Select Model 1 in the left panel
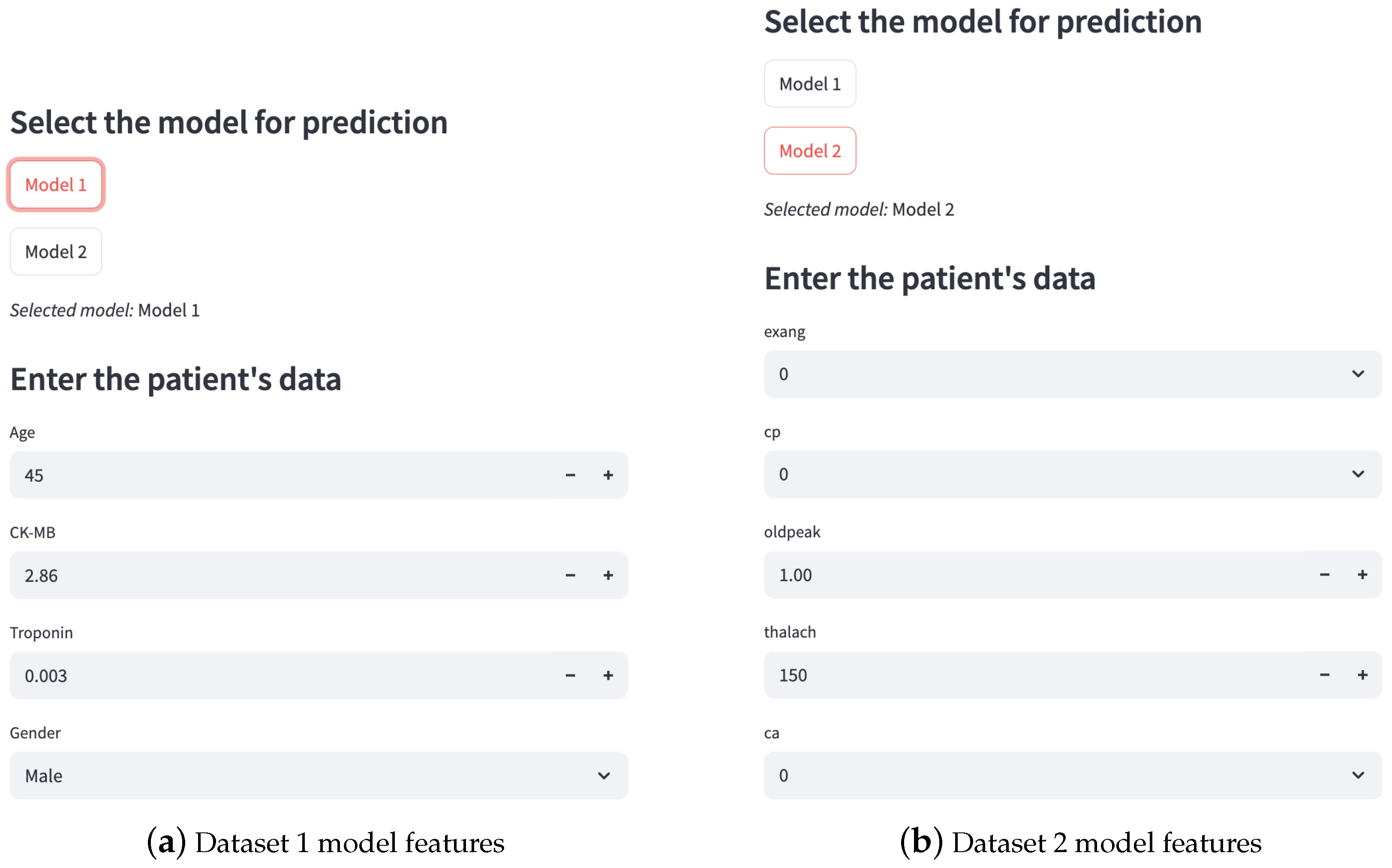Screen dimensions: 1392x868 tap(56, 185)
